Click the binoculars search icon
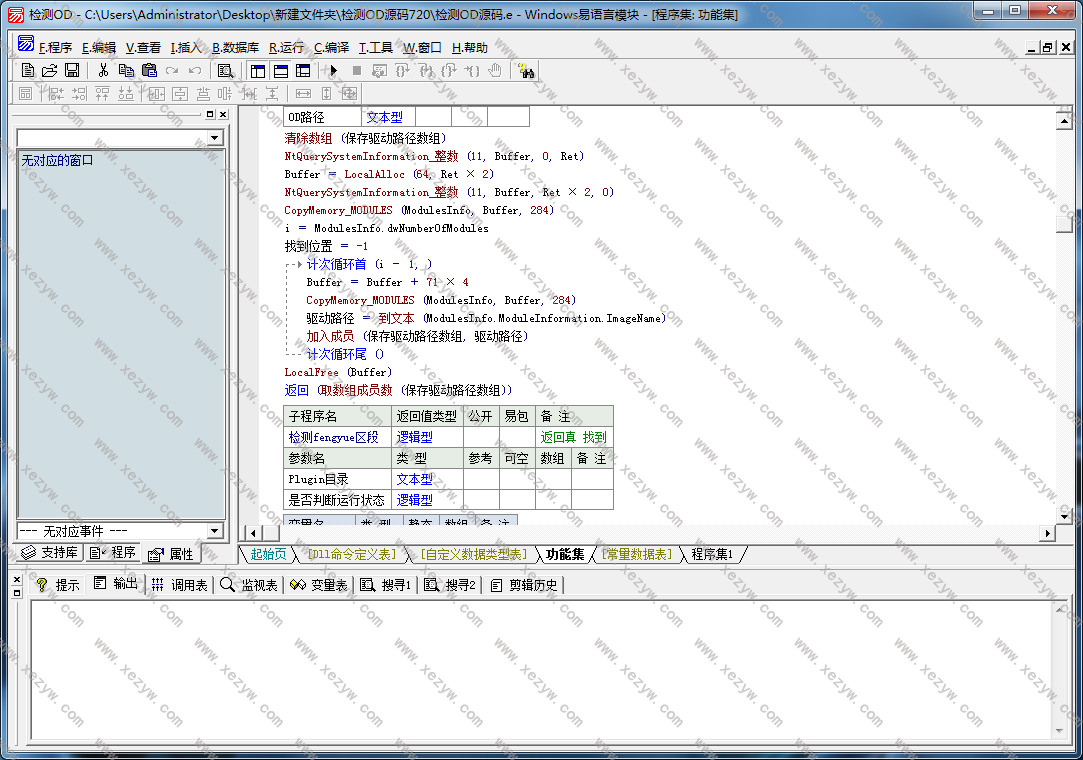Viewport: 1083px width, 760px height. click(526, 71)
